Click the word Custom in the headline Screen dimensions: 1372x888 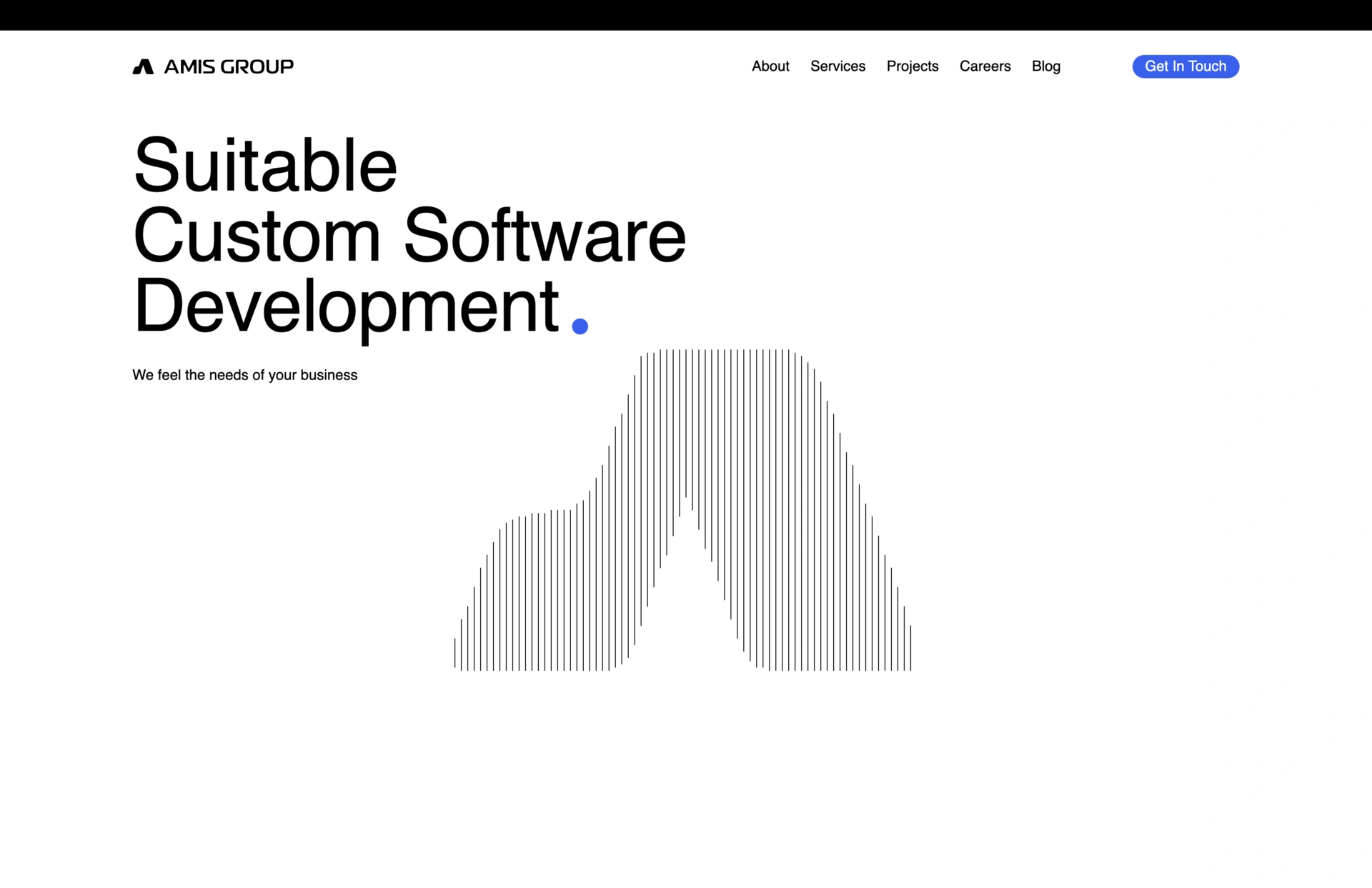click(x=257, y=236)
